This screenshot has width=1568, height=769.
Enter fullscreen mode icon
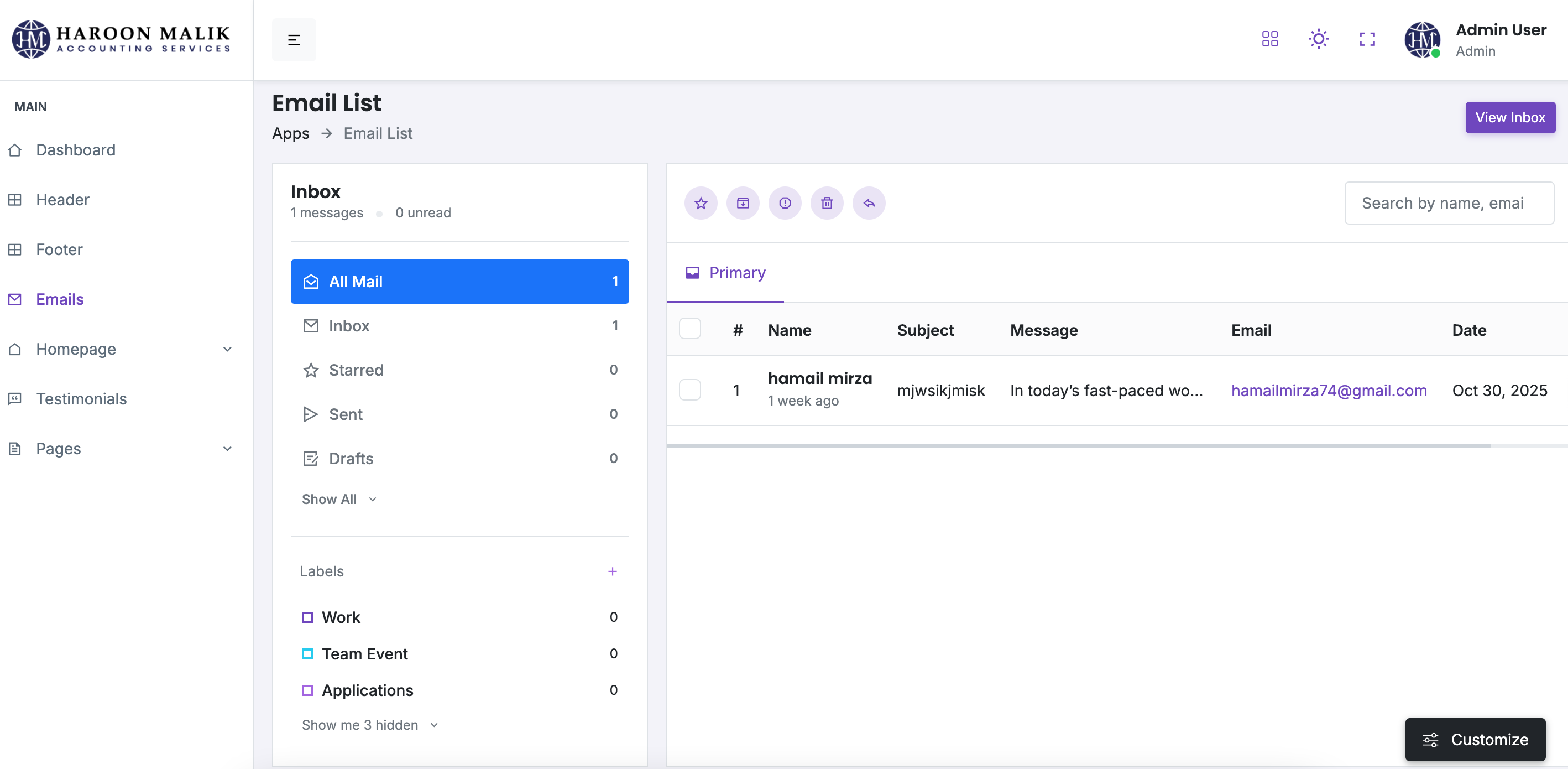pos(1367,39)
